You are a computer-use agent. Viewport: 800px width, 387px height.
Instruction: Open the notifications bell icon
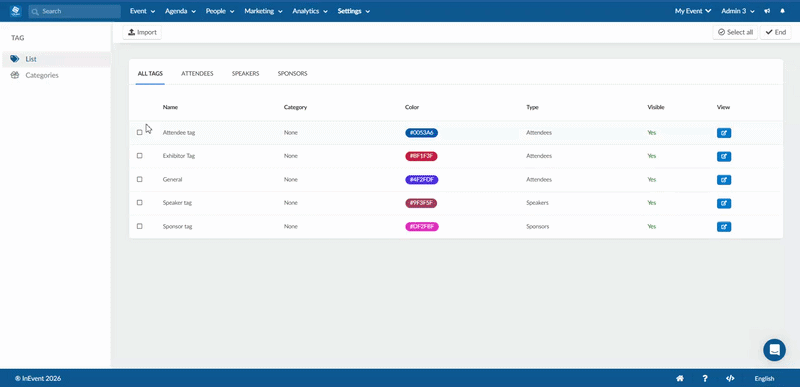click(x=783, y=11)
